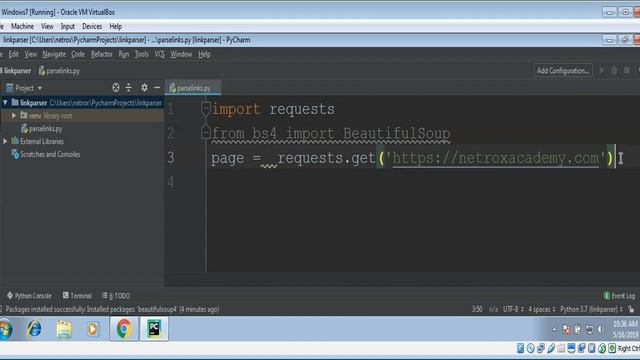Open the Python 3.7 interpreter selector
The image size is (640, 360).
point(591,309)
